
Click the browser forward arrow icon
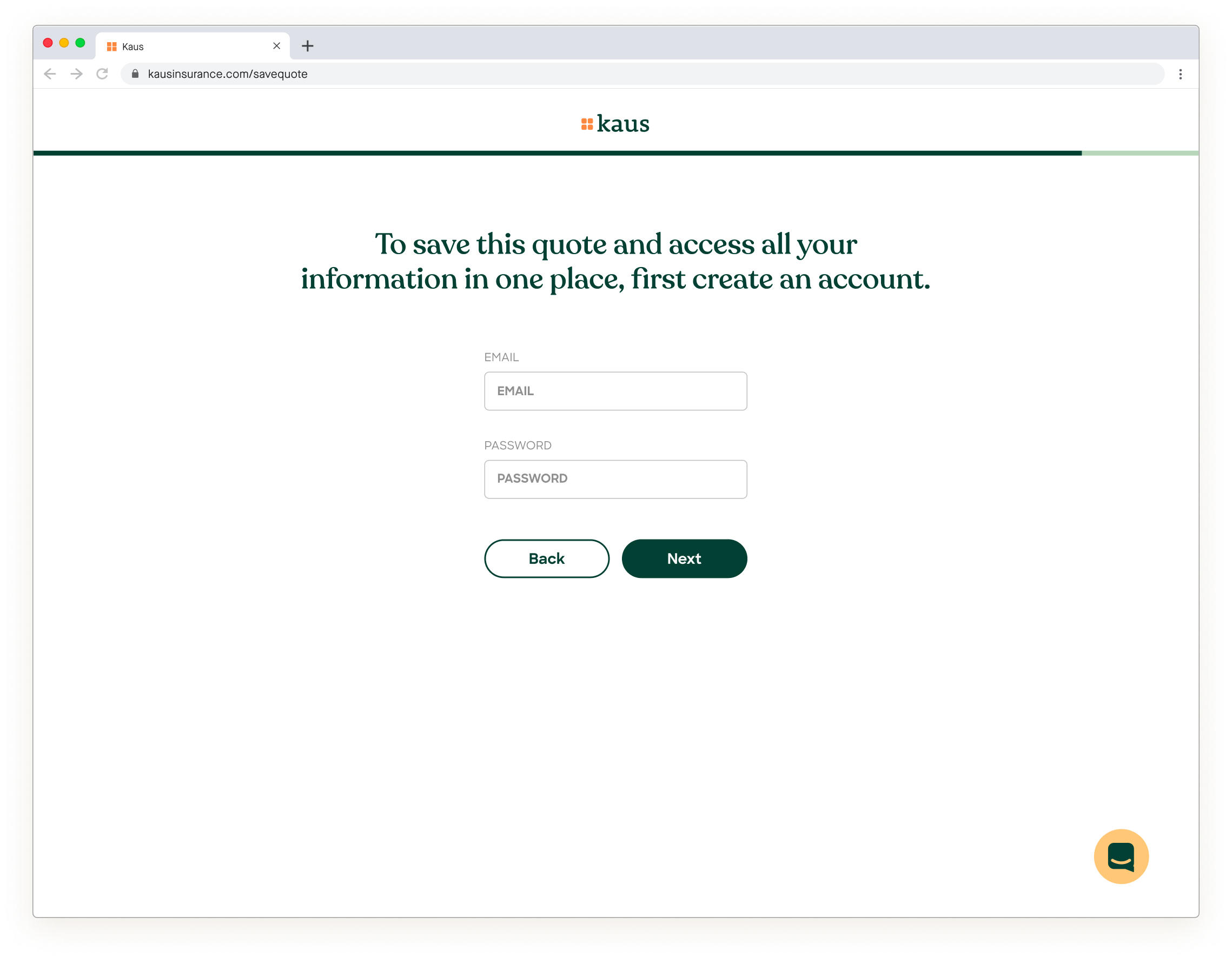click(x=76, y=74)
